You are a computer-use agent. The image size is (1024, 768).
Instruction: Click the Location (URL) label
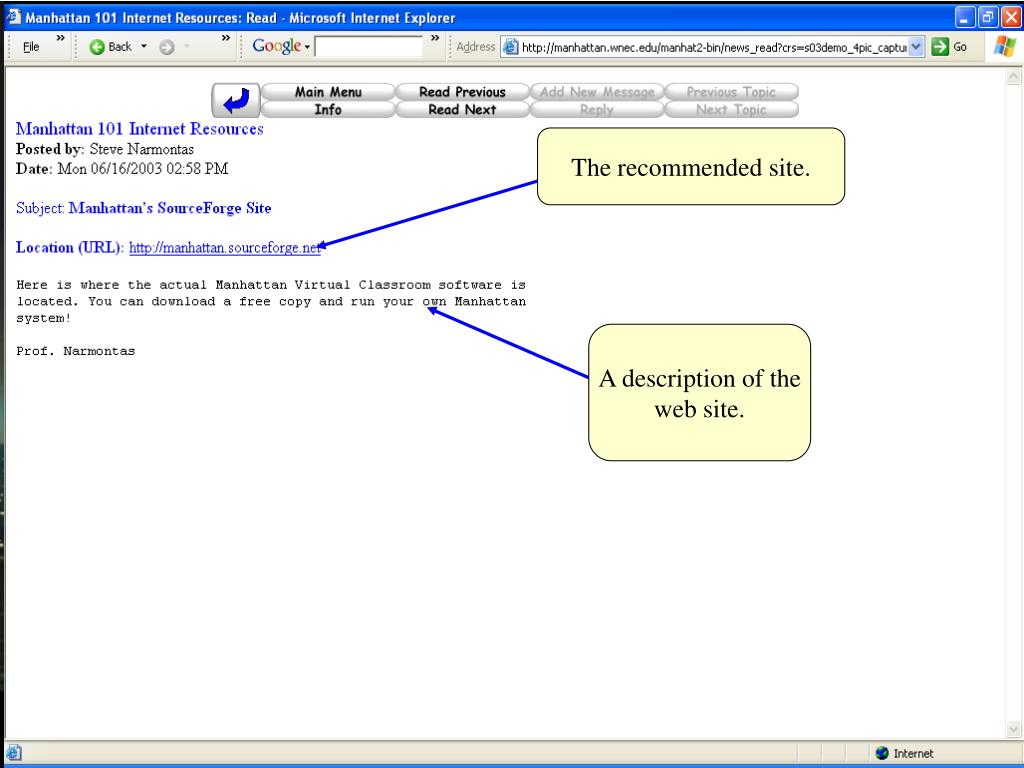[70, 248]
